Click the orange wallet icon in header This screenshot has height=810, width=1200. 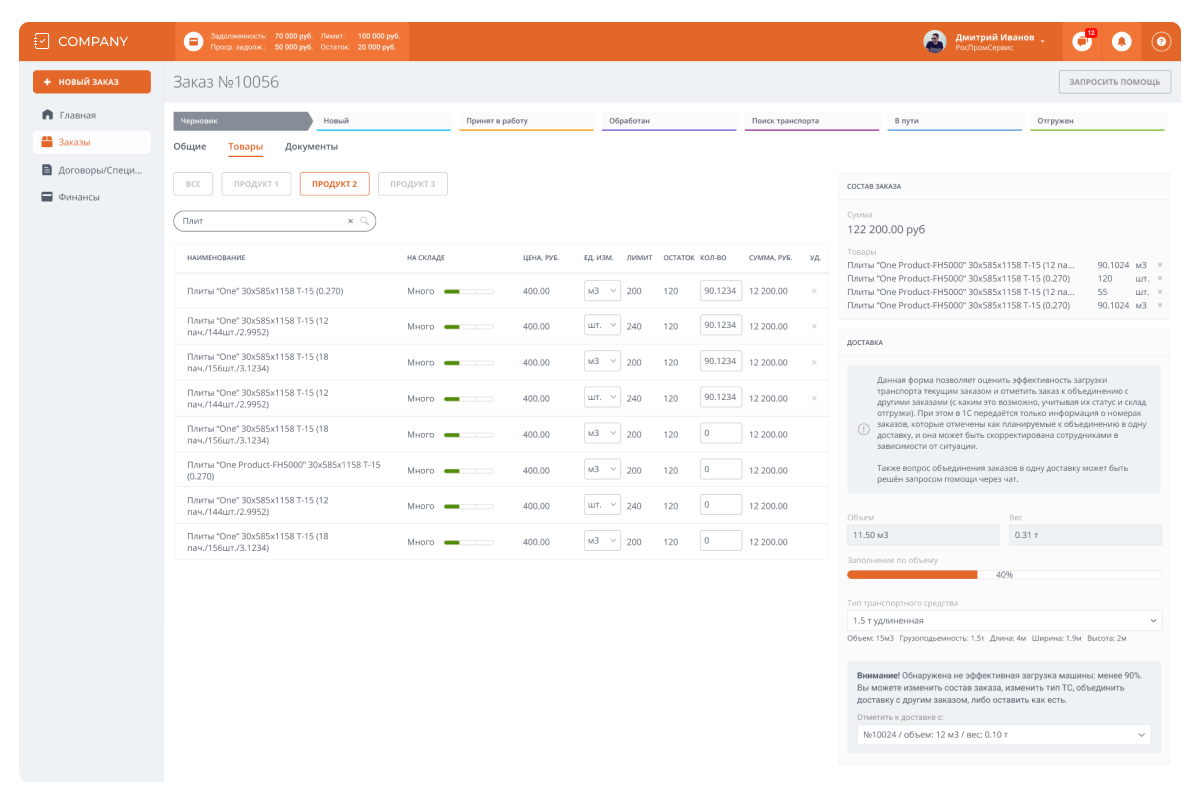194,42
